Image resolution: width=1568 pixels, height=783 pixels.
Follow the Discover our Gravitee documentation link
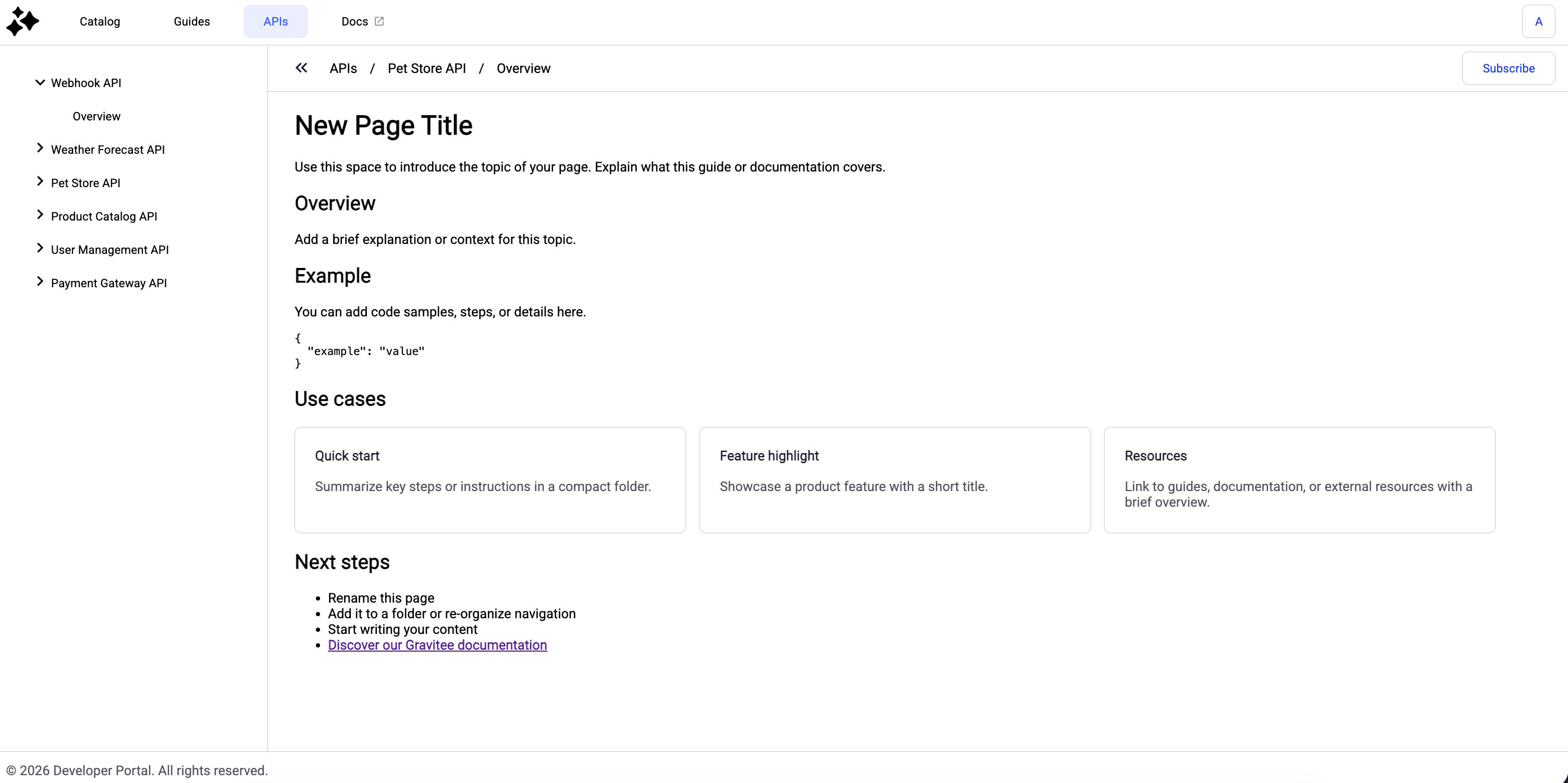437,645
